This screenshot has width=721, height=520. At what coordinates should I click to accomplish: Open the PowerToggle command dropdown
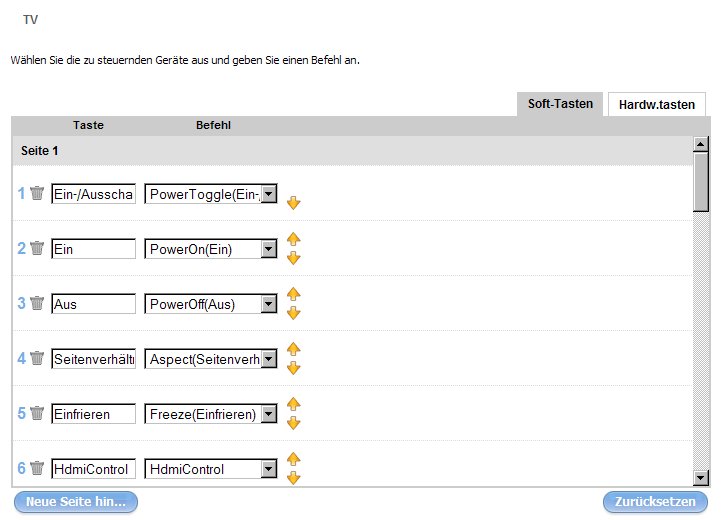point(268,194)
